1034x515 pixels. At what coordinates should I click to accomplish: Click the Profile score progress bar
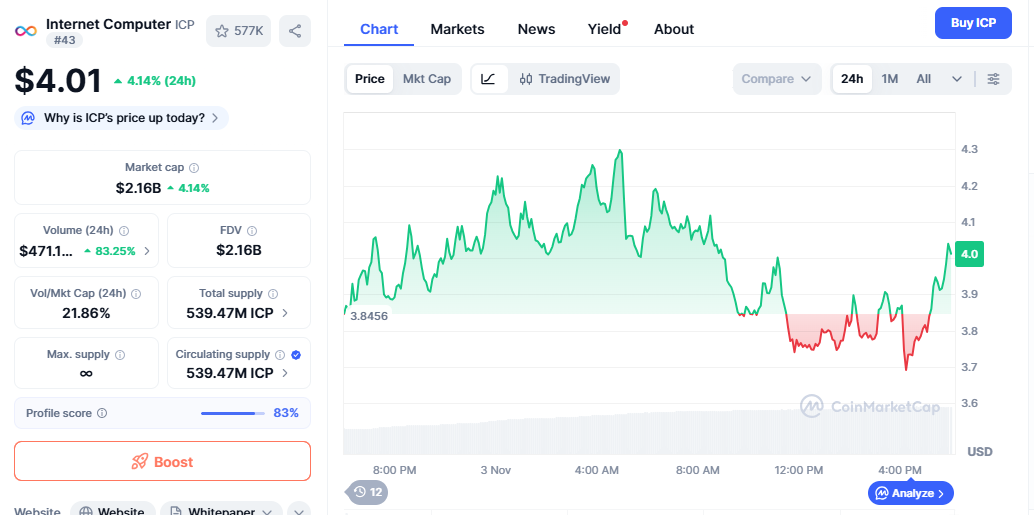point(233,413)
